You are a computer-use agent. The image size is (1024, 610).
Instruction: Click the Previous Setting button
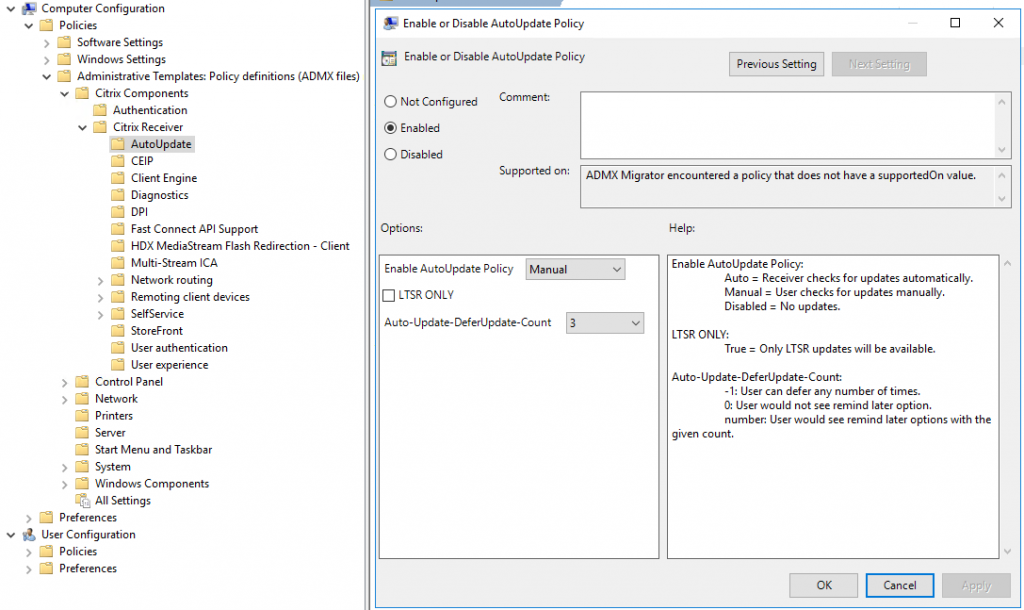(x=776, y=63)
